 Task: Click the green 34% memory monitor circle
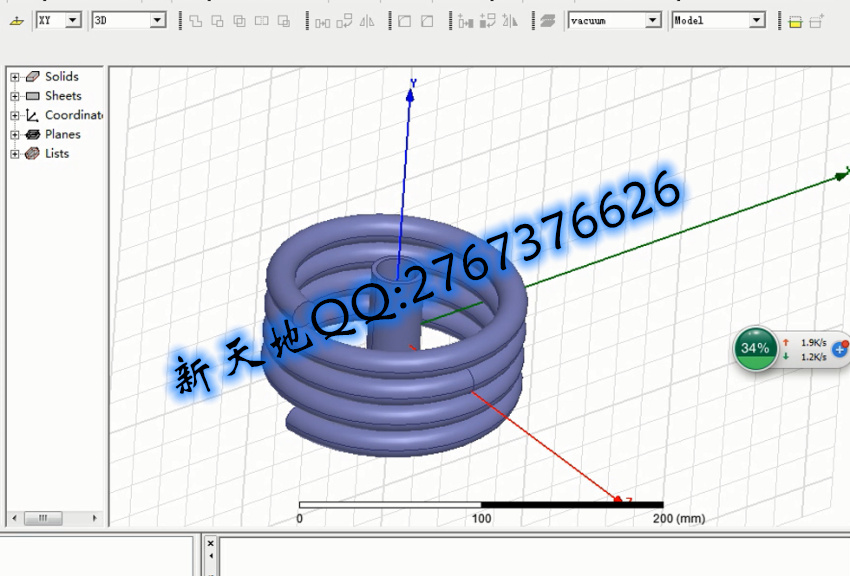pos(755,348)
